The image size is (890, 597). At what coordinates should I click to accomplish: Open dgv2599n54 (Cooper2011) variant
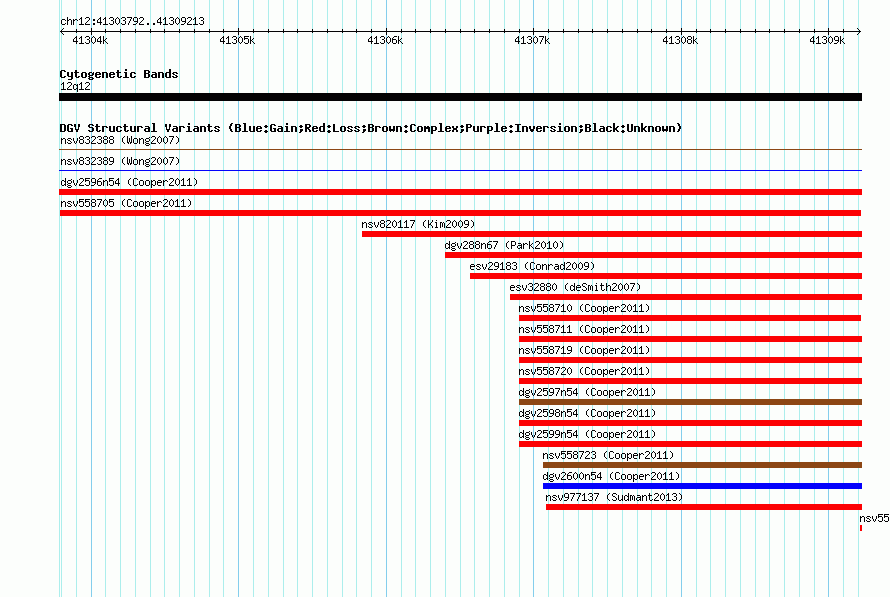click(587, 434)
